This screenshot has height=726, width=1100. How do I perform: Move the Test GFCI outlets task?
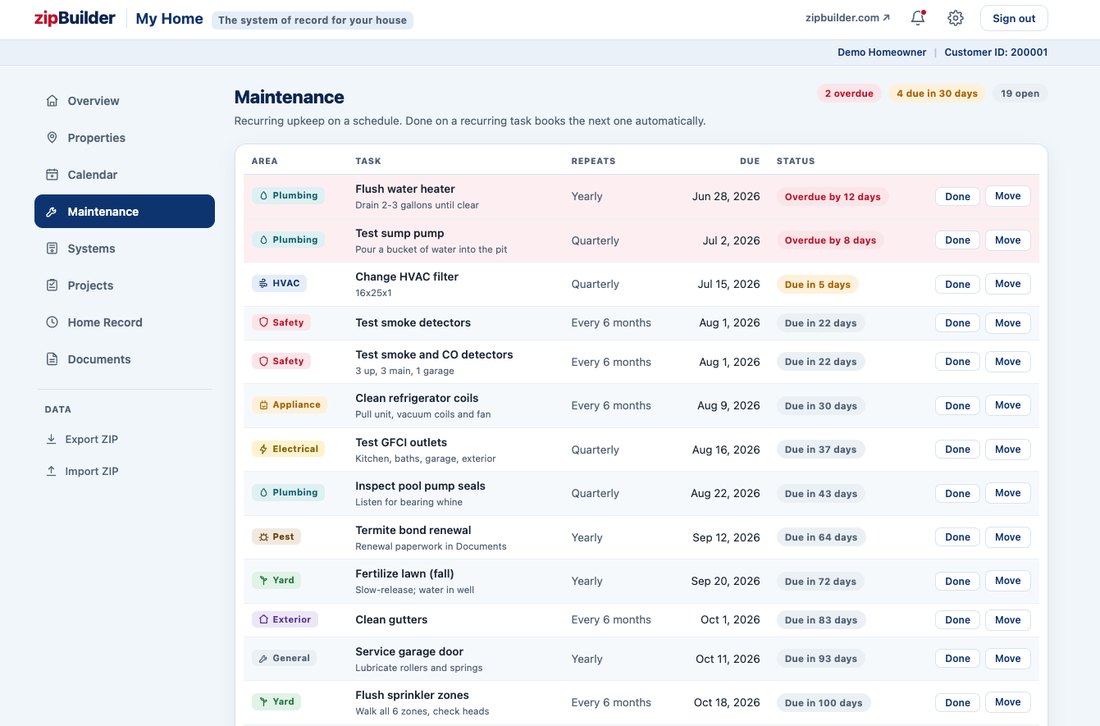pyautogui.click(x=1007, y=449)
